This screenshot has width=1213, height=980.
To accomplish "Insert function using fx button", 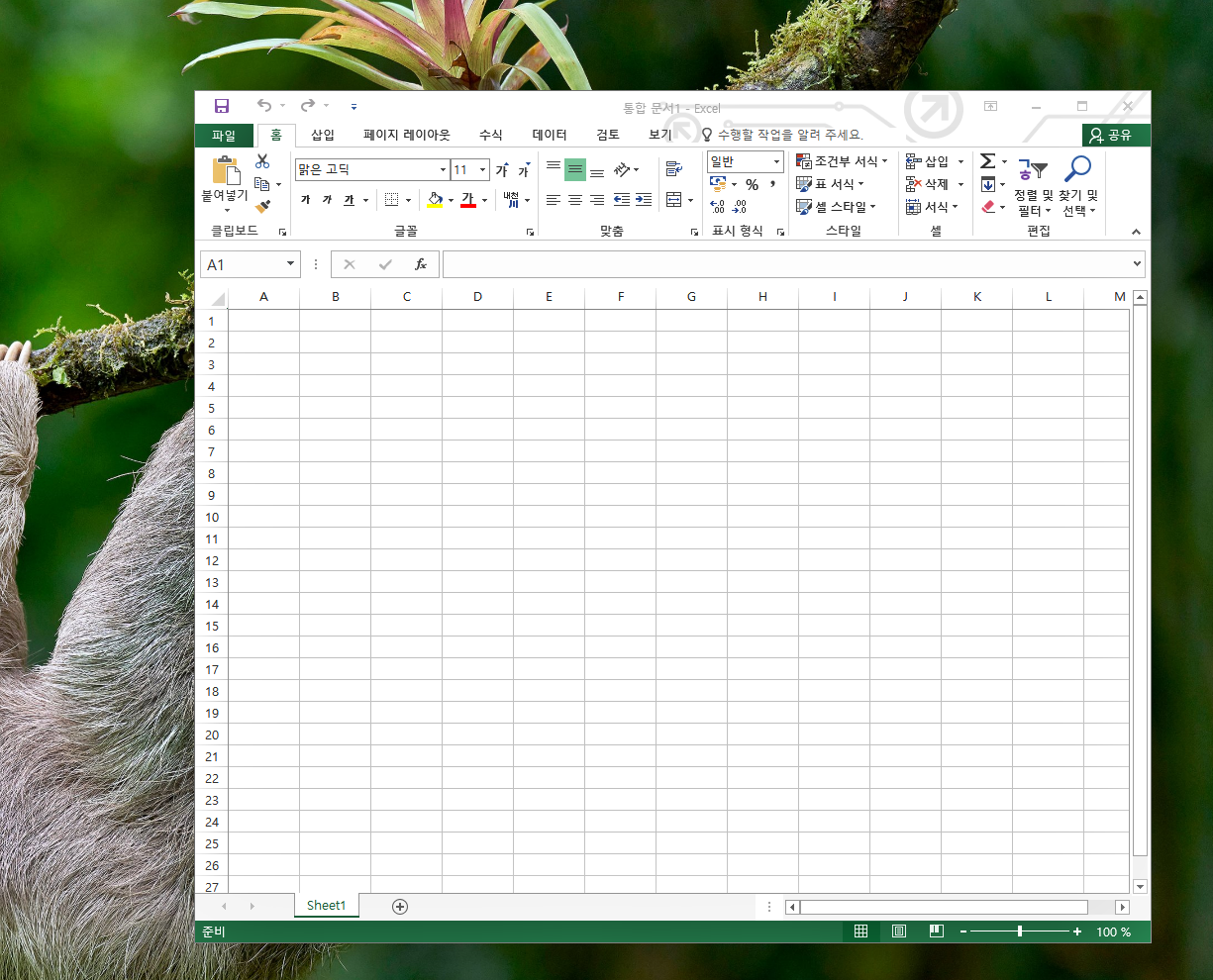I will click(421, 264).
